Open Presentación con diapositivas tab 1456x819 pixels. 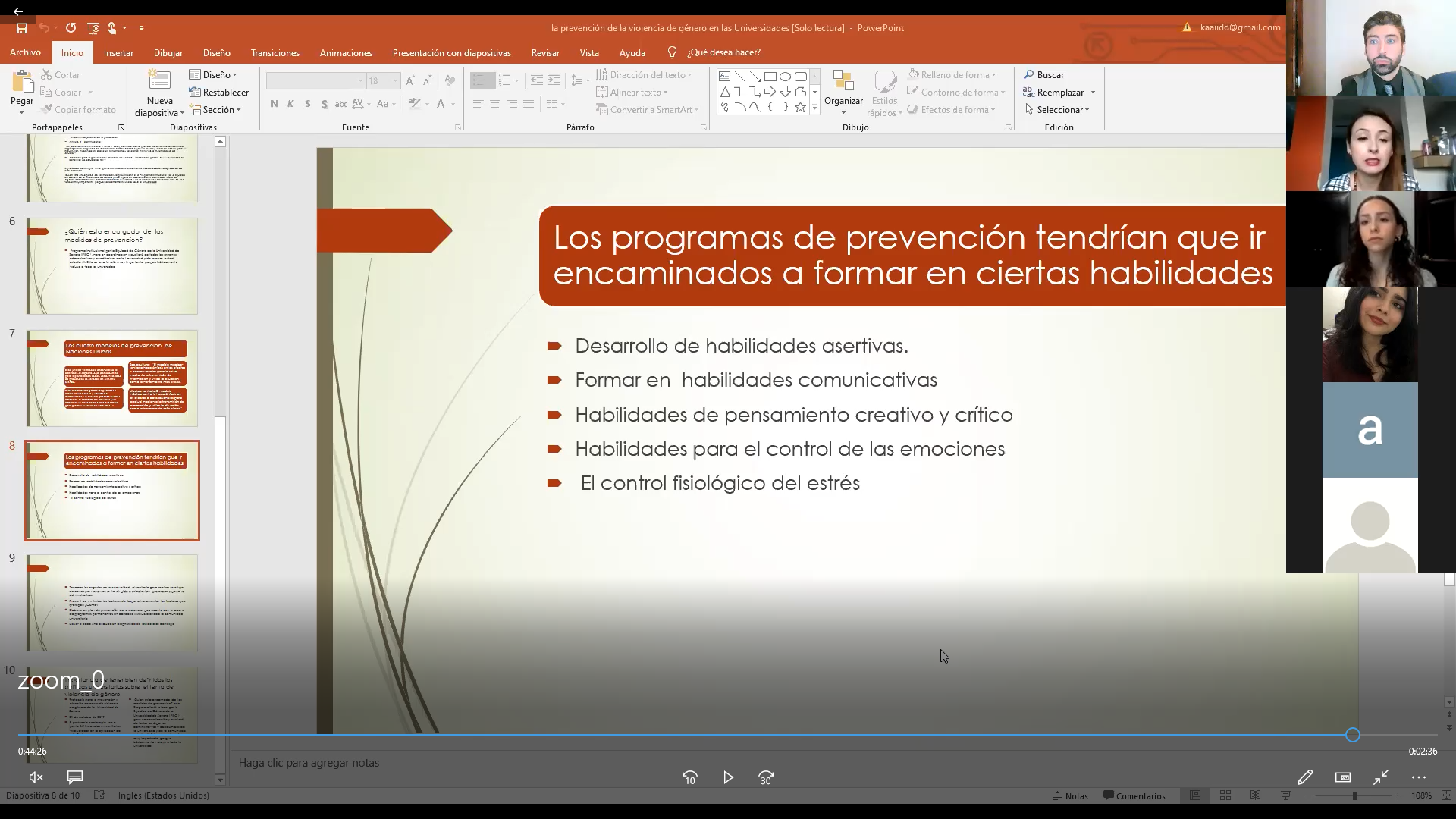[x=452, y=53]
